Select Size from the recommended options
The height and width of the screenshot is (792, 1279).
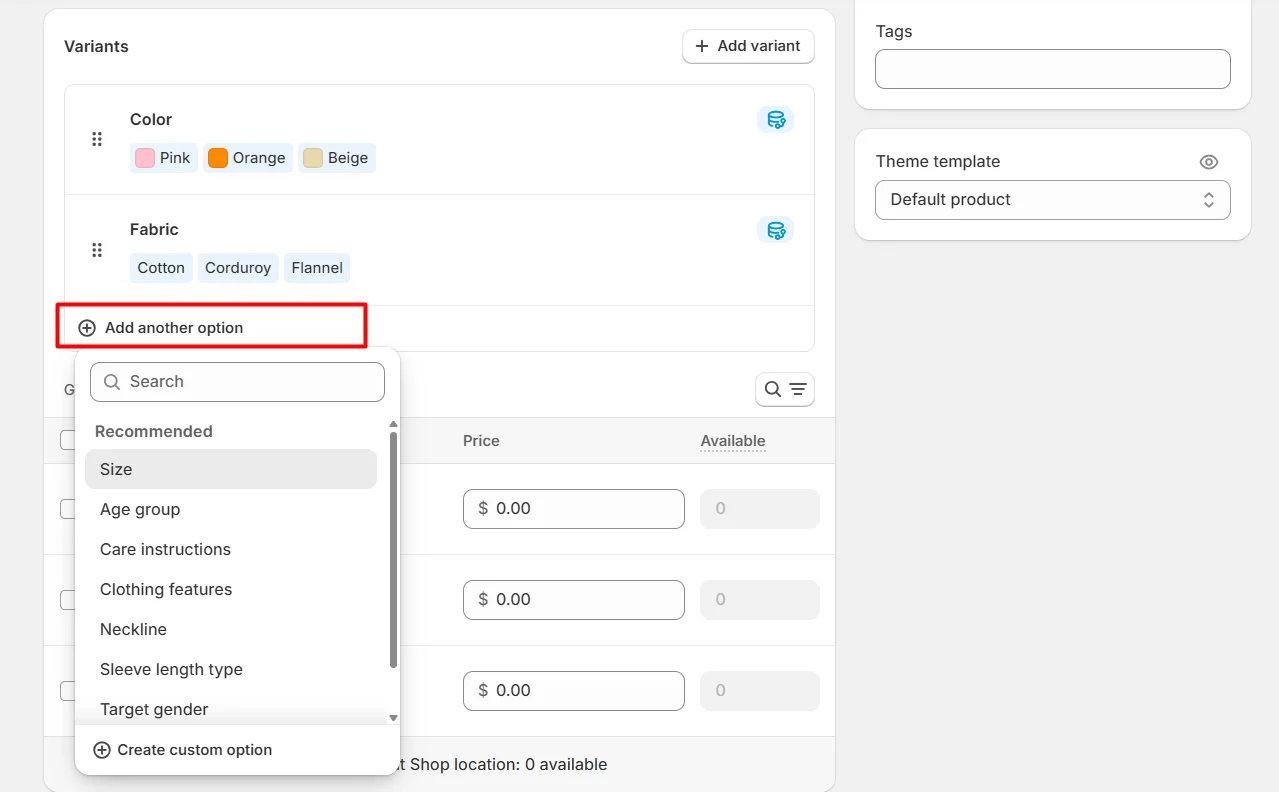[x=230, y=469]
